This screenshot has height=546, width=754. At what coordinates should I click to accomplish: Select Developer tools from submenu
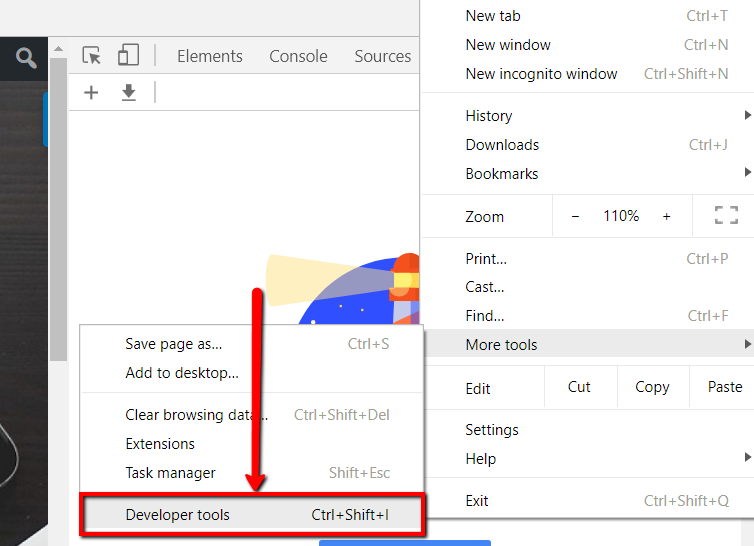pos(178,515)
